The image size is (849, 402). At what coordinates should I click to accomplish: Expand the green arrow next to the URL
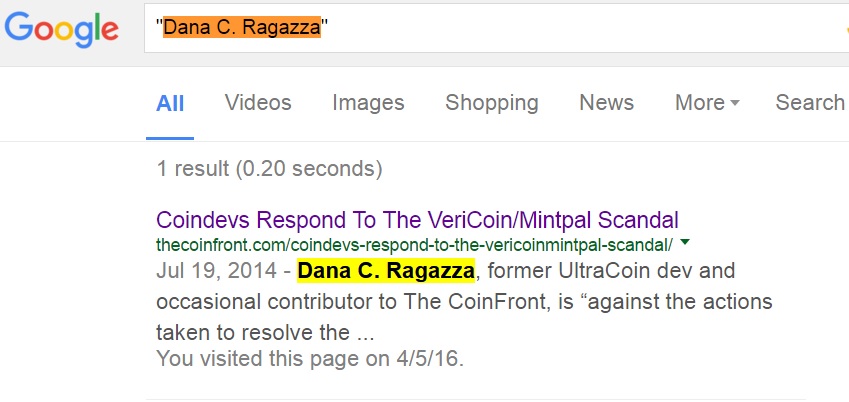click(x=684, y=243)
